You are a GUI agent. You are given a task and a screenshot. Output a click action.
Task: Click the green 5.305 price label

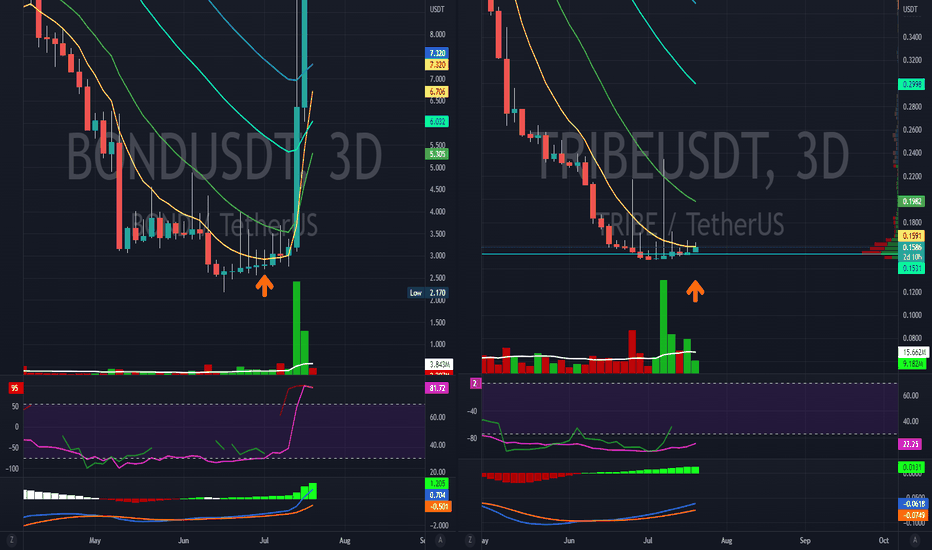pos(437,154)
